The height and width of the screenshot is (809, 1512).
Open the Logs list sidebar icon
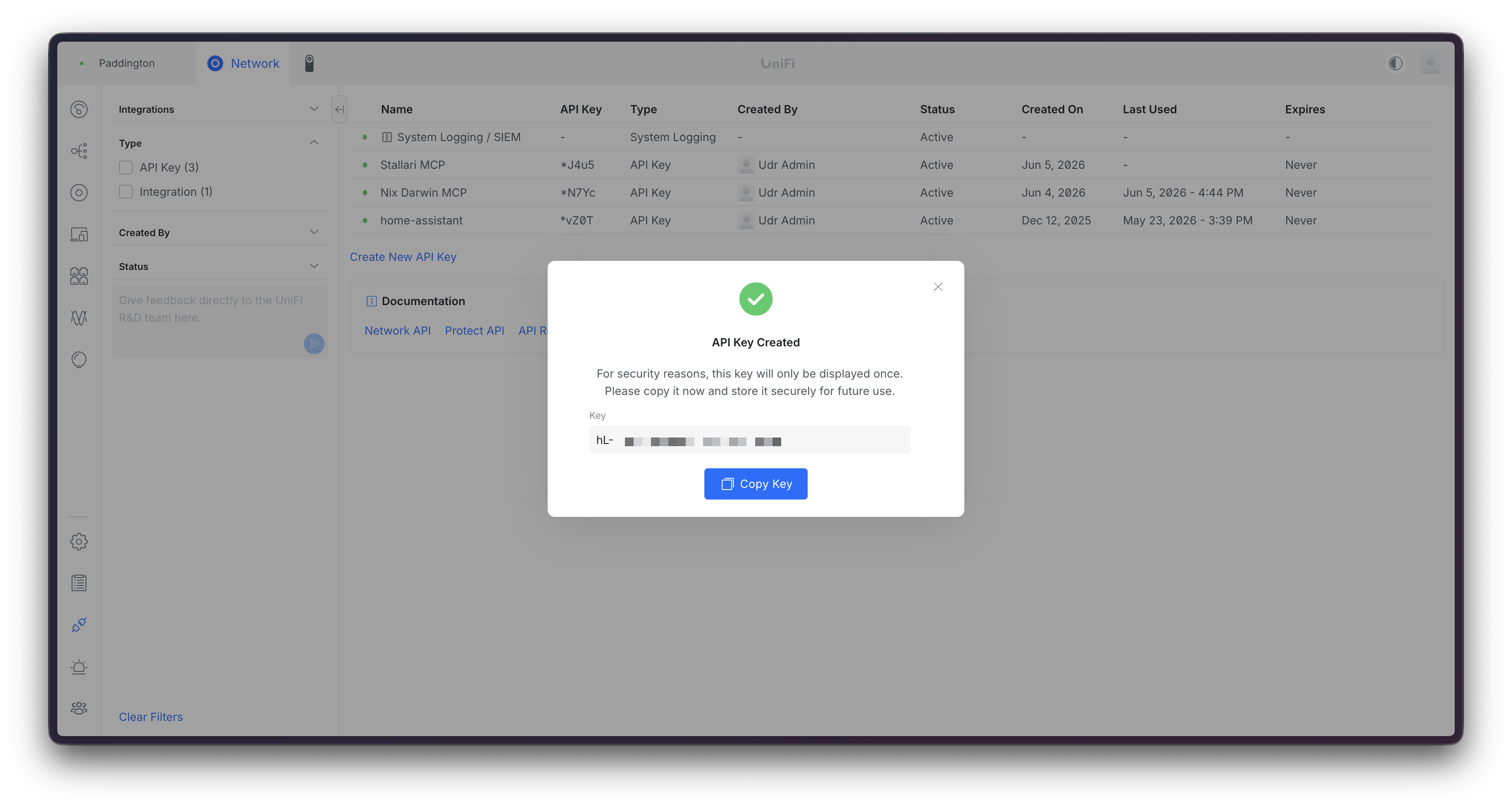[x=79, y=583]
